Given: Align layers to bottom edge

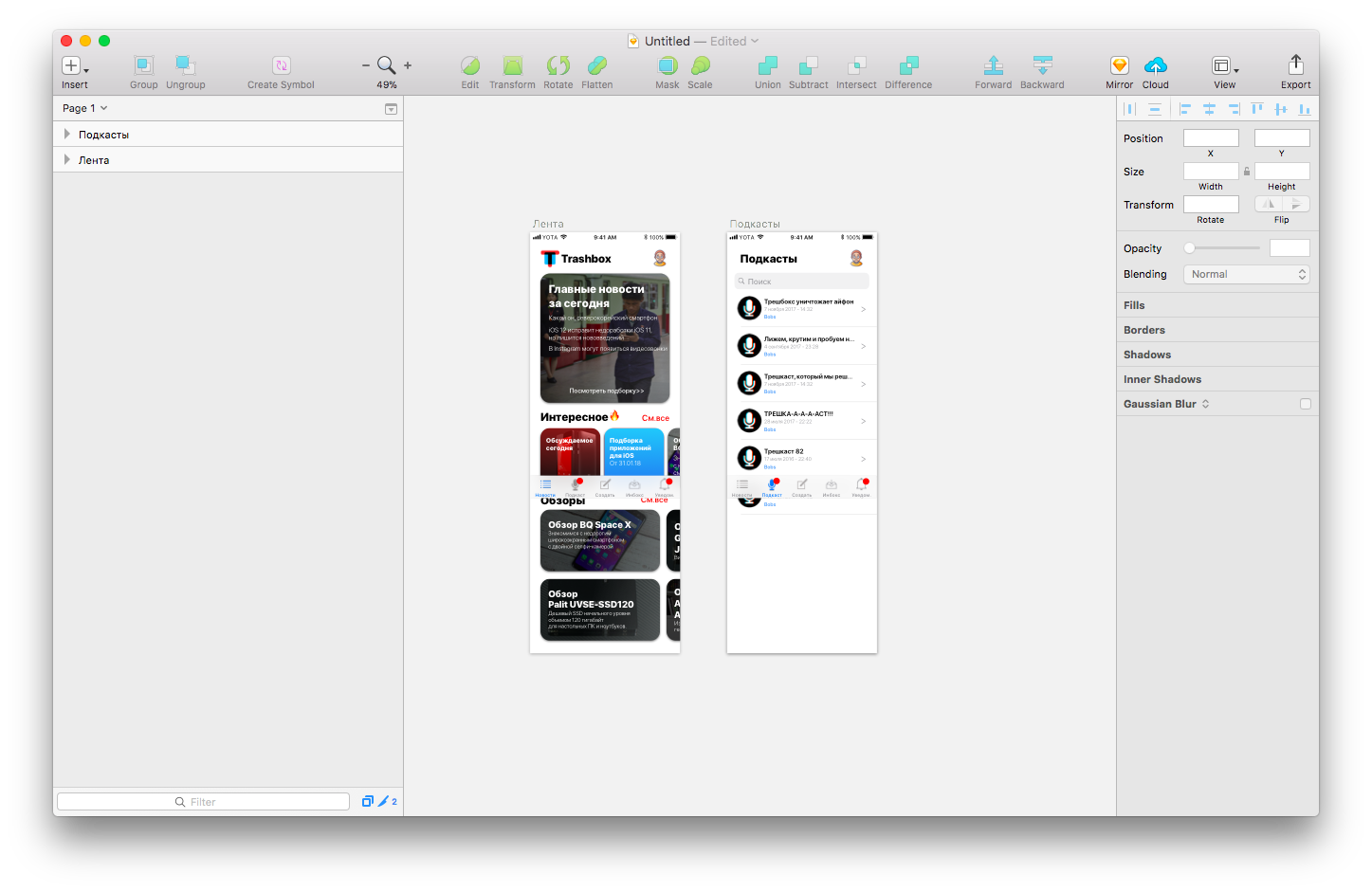Looking at the screenshot, I should [x=1305, y=109].
